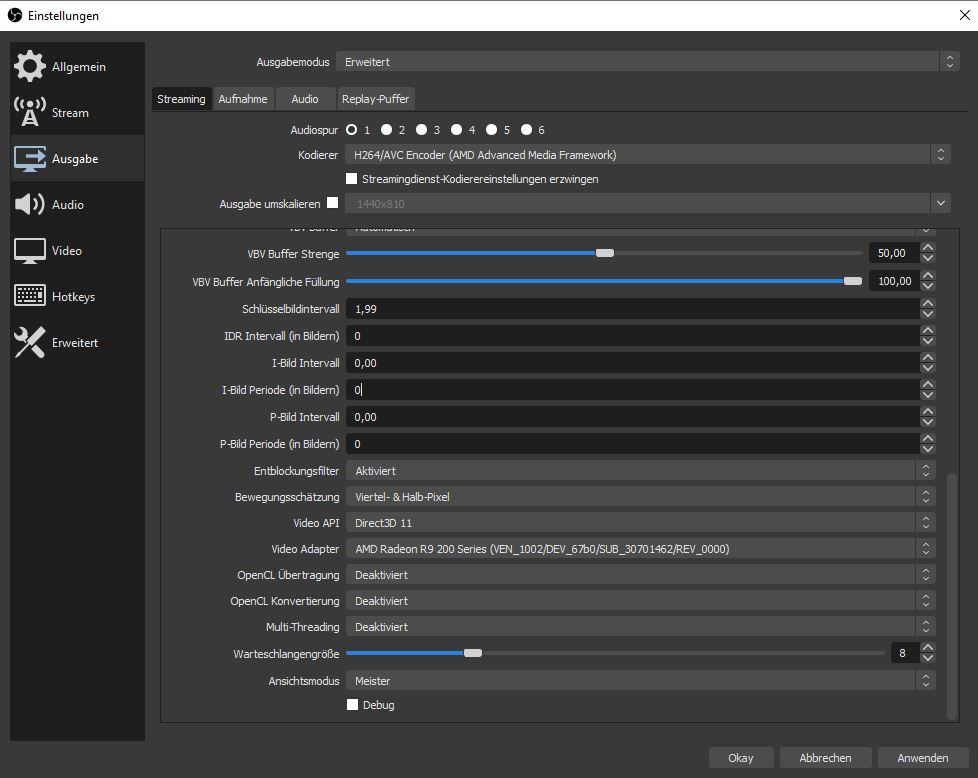Select Audiospur radio button 3
Screen dimensions: 978x778
422,130
